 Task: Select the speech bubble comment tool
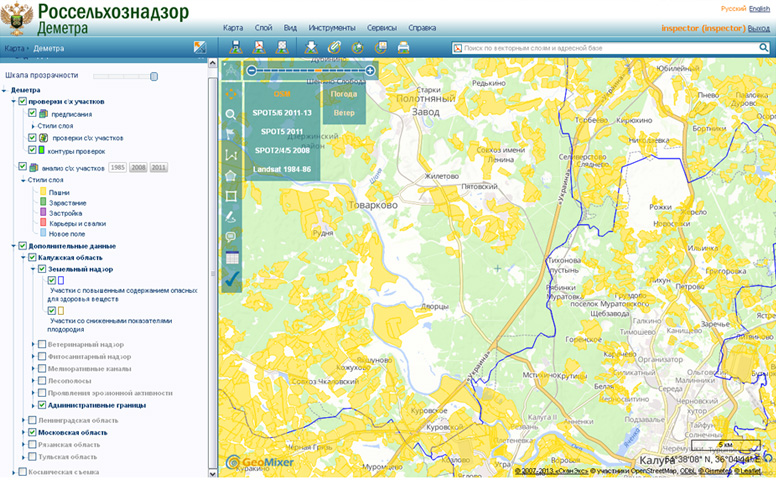231,237
